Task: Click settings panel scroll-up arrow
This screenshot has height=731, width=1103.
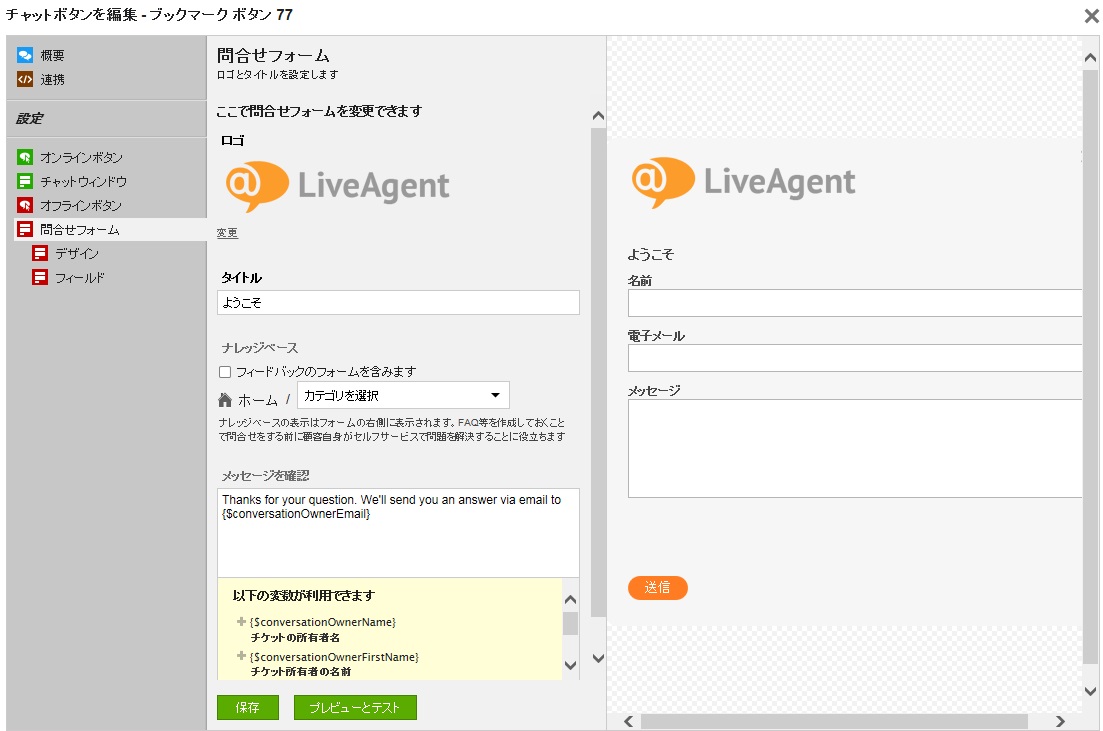Action: coord(598,116)
